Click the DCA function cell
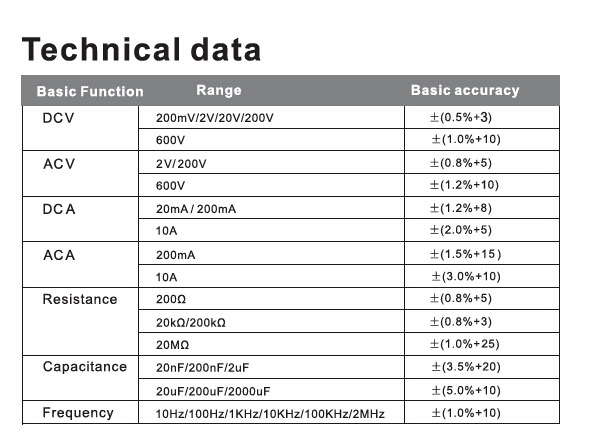Image resolution: width=599 pixels, height=446 pixels. click(x=80, y=219)
